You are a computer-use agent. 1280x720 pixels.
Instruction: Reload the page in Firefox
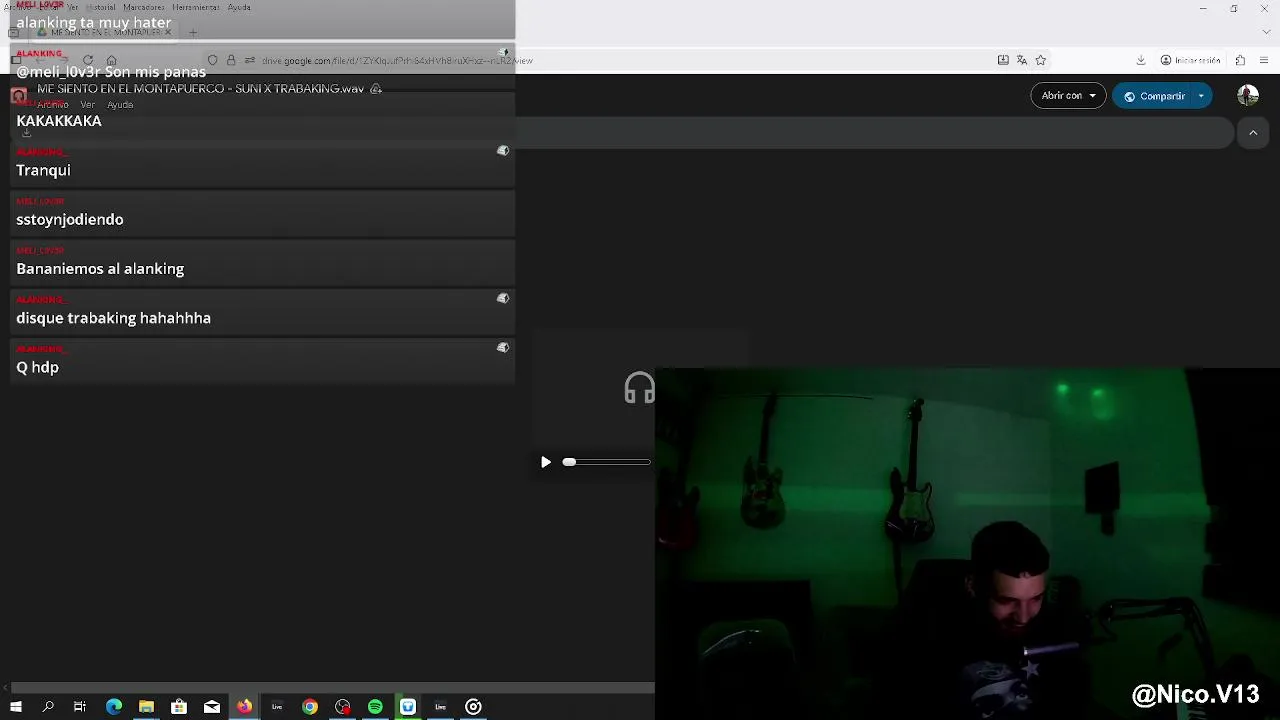tap(88, 60)
